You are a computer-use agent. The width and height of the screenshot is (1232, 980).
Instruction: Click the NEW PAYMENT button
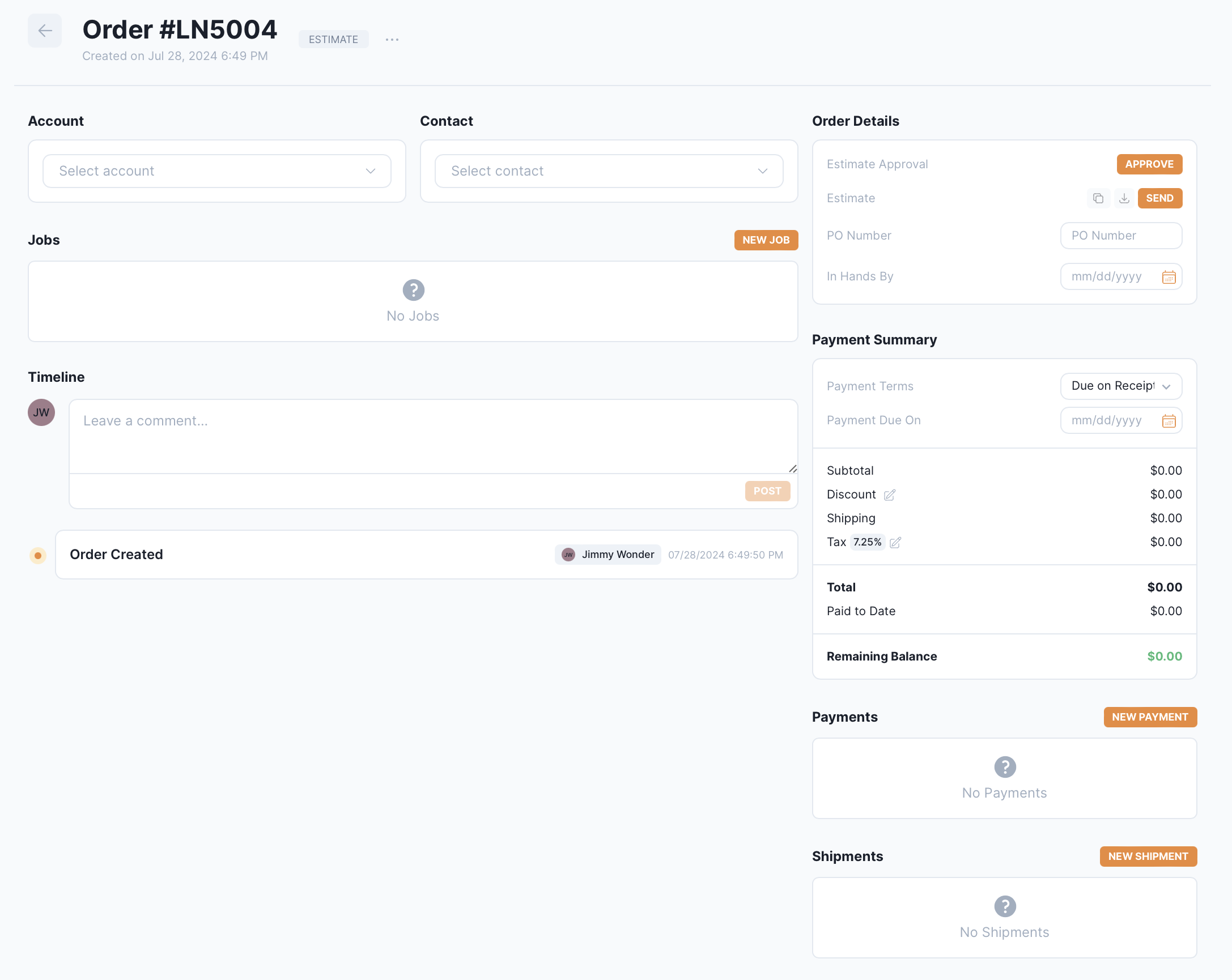pyautogui.click(x=1149, y=717)
